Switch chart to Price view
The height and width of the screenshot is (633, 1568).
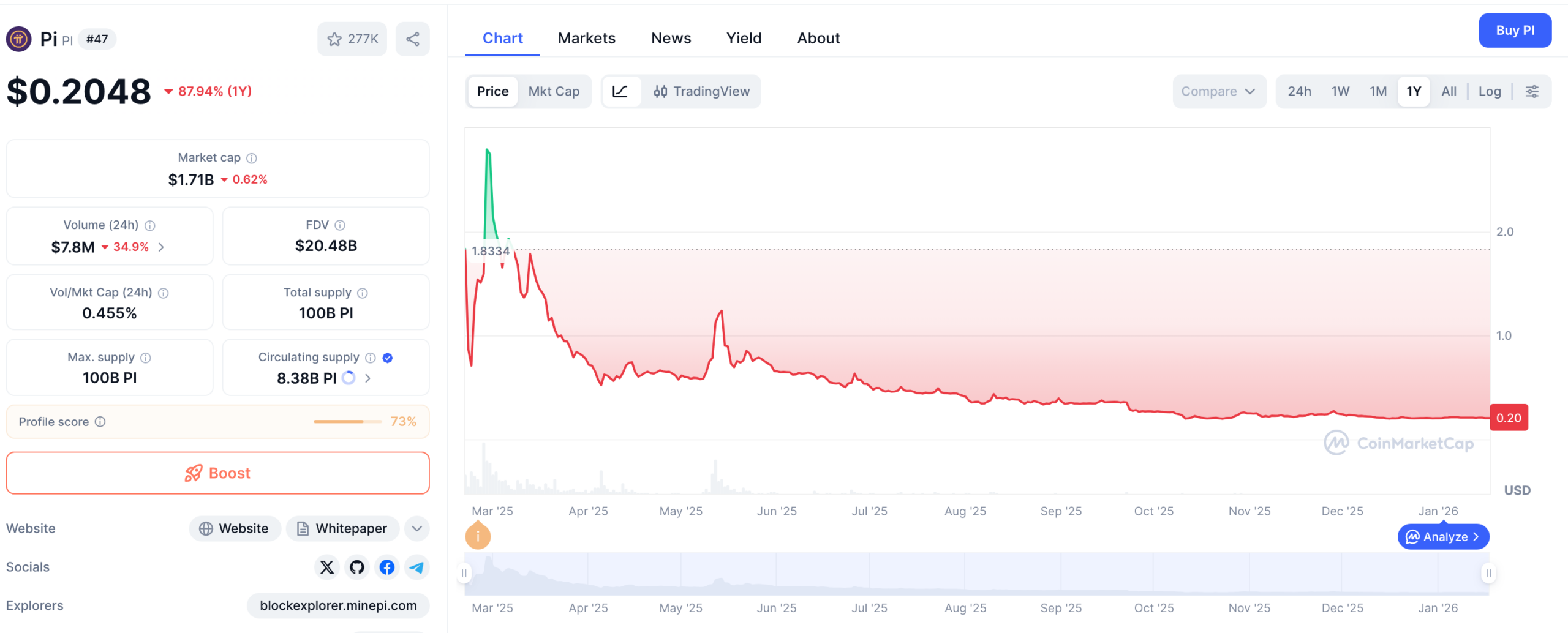(493, 91)
